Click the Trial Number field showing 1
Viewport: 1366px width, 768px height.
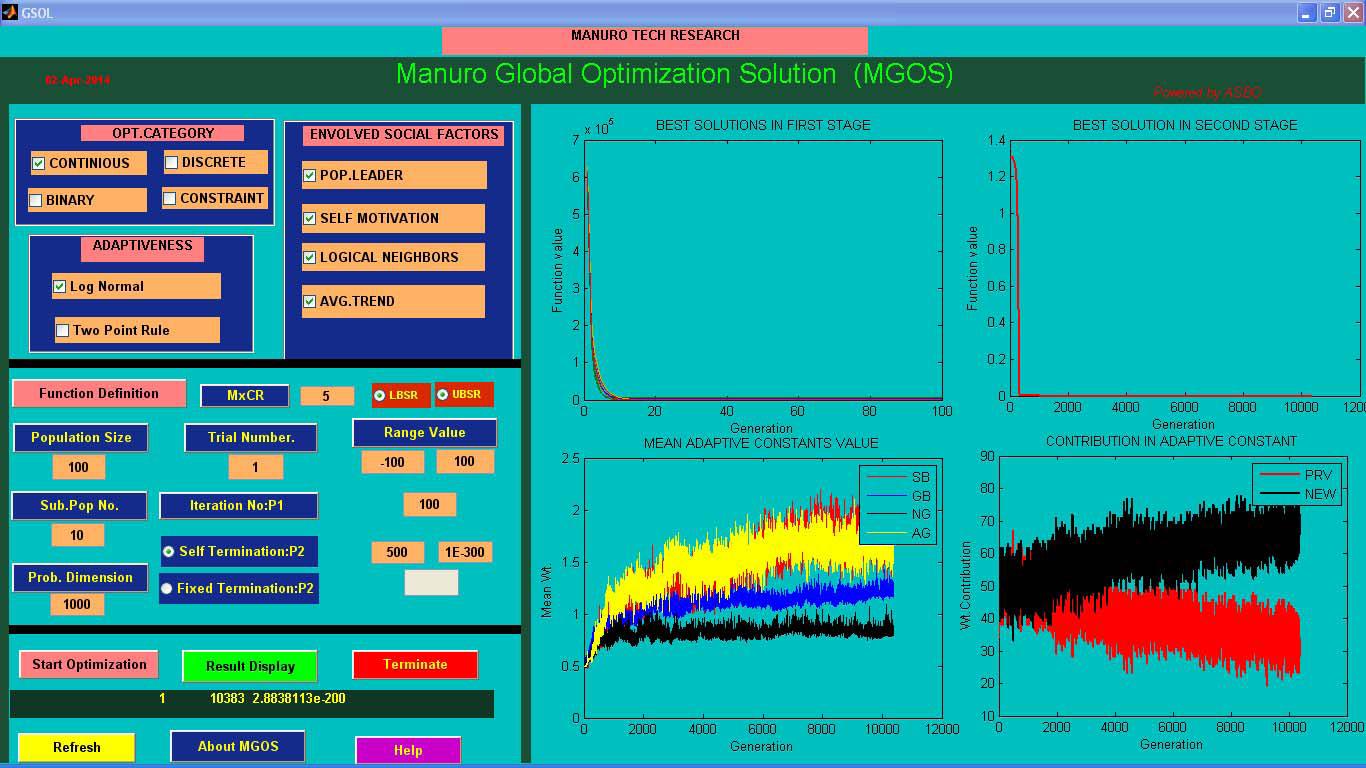pyautogui.click(x=255, y=467)
